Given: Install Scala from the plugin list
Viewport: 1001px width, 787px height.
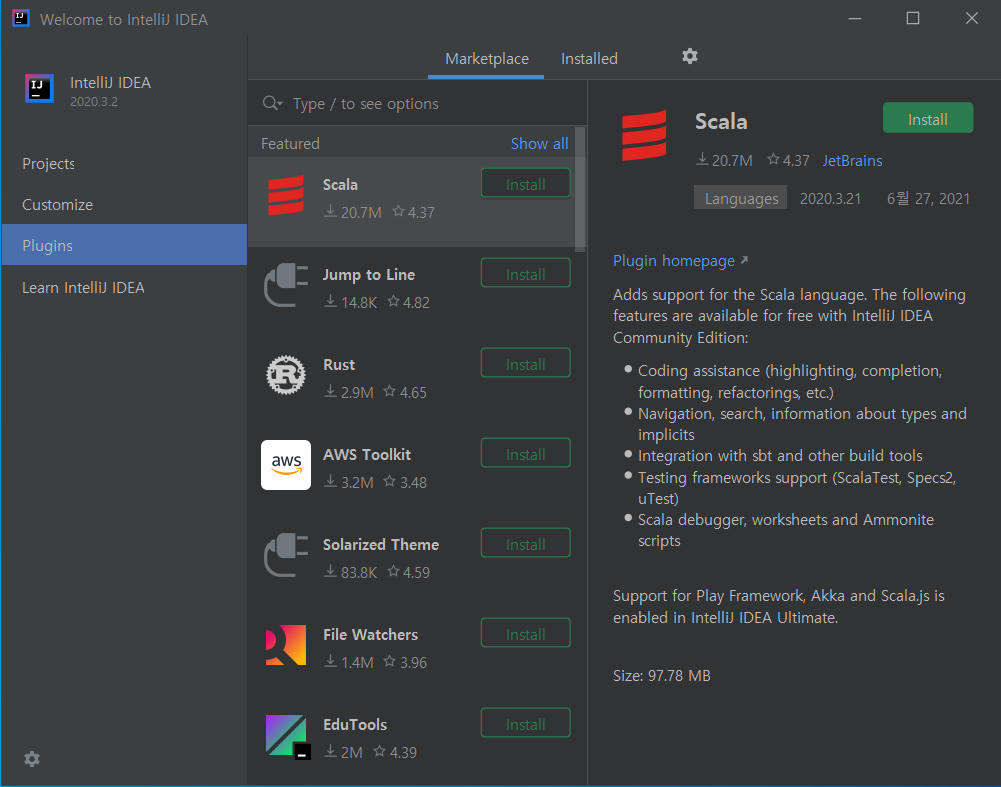Looking at the screenshot, I should click(525, 184).
